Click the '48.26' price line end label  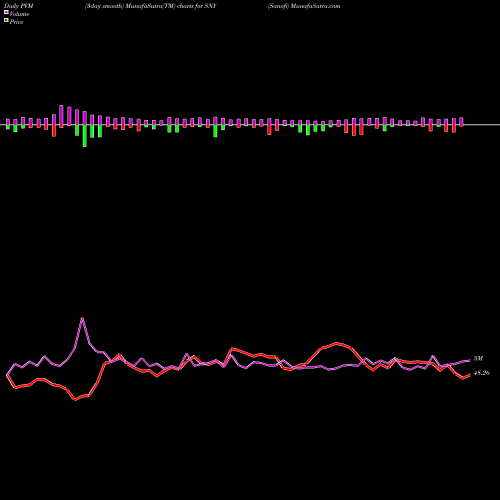coord(482,373)
